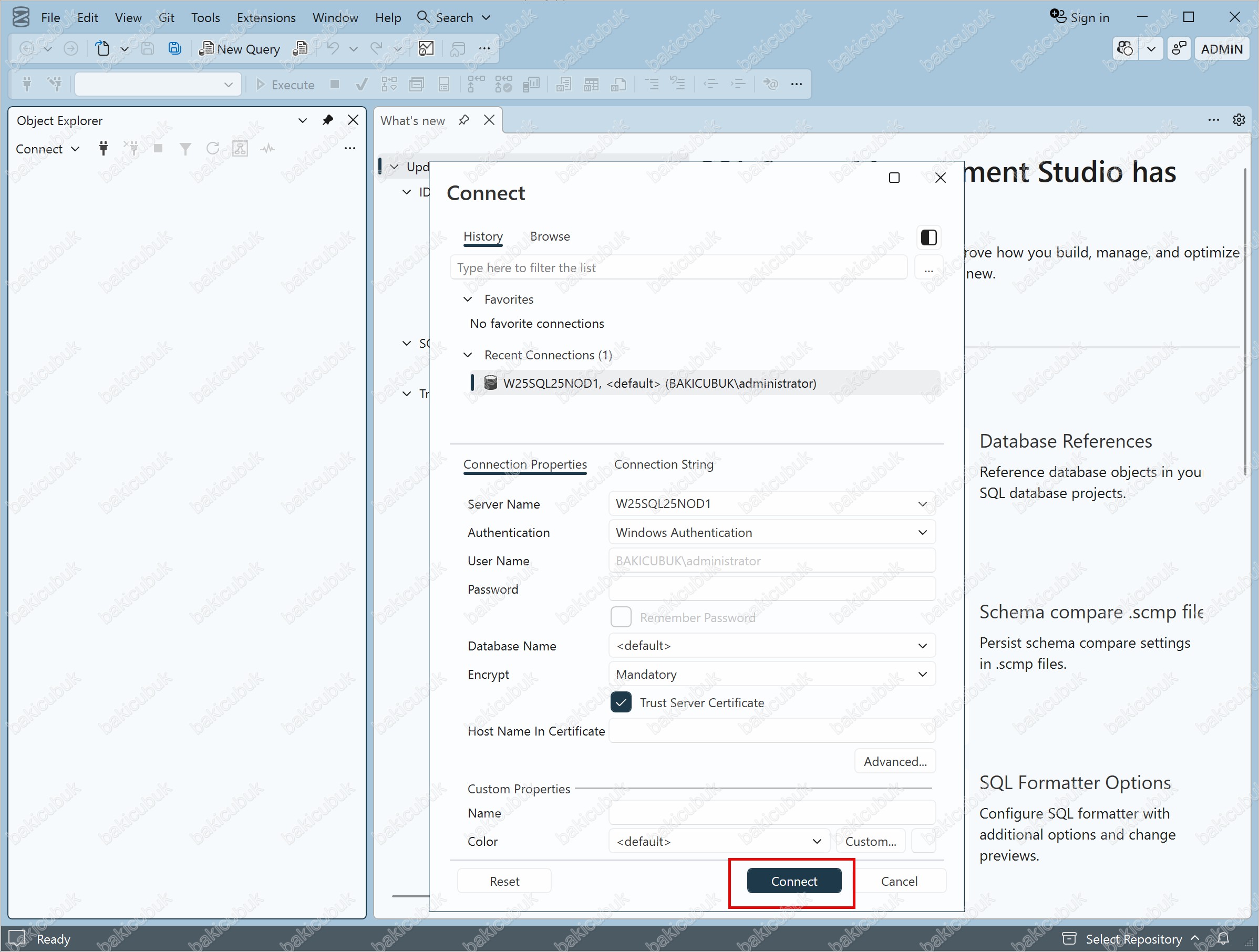Open the settings gear above the What's new page
Viewport: 1259px width, 952px height.
[1239, 119]
